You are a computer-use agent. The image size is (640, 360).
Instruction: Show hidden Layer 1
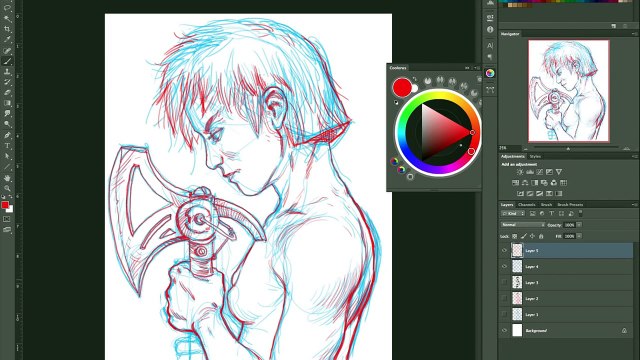click(x=504, y=314)
